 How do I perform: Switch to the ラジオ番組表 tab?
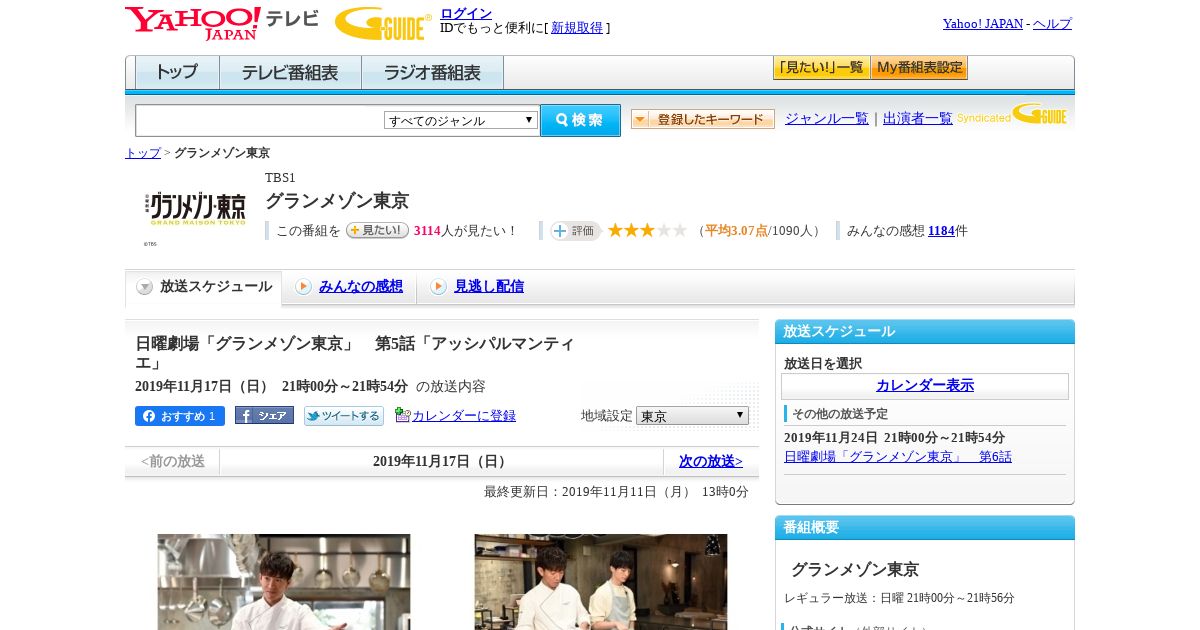432,73
